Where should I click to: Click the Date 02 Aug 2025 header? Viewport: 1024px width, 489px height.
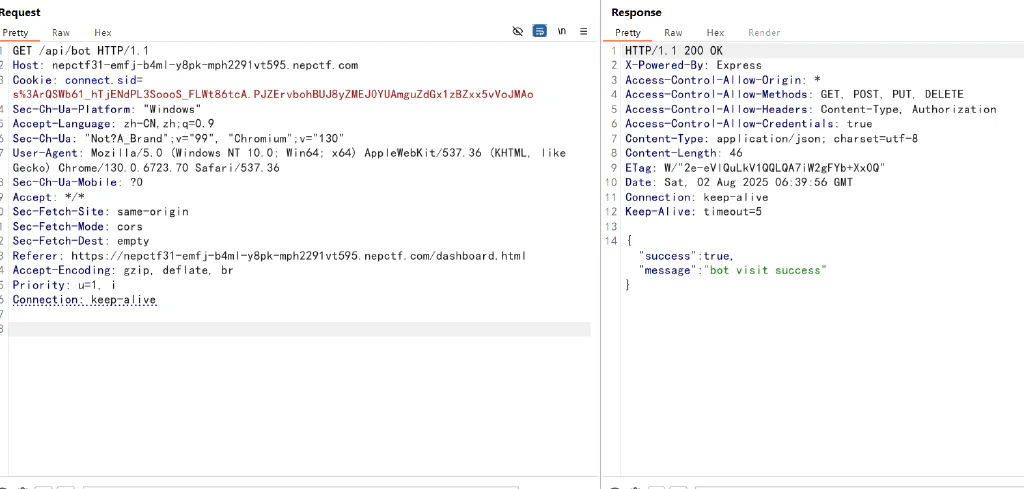[x=739, y=182]
